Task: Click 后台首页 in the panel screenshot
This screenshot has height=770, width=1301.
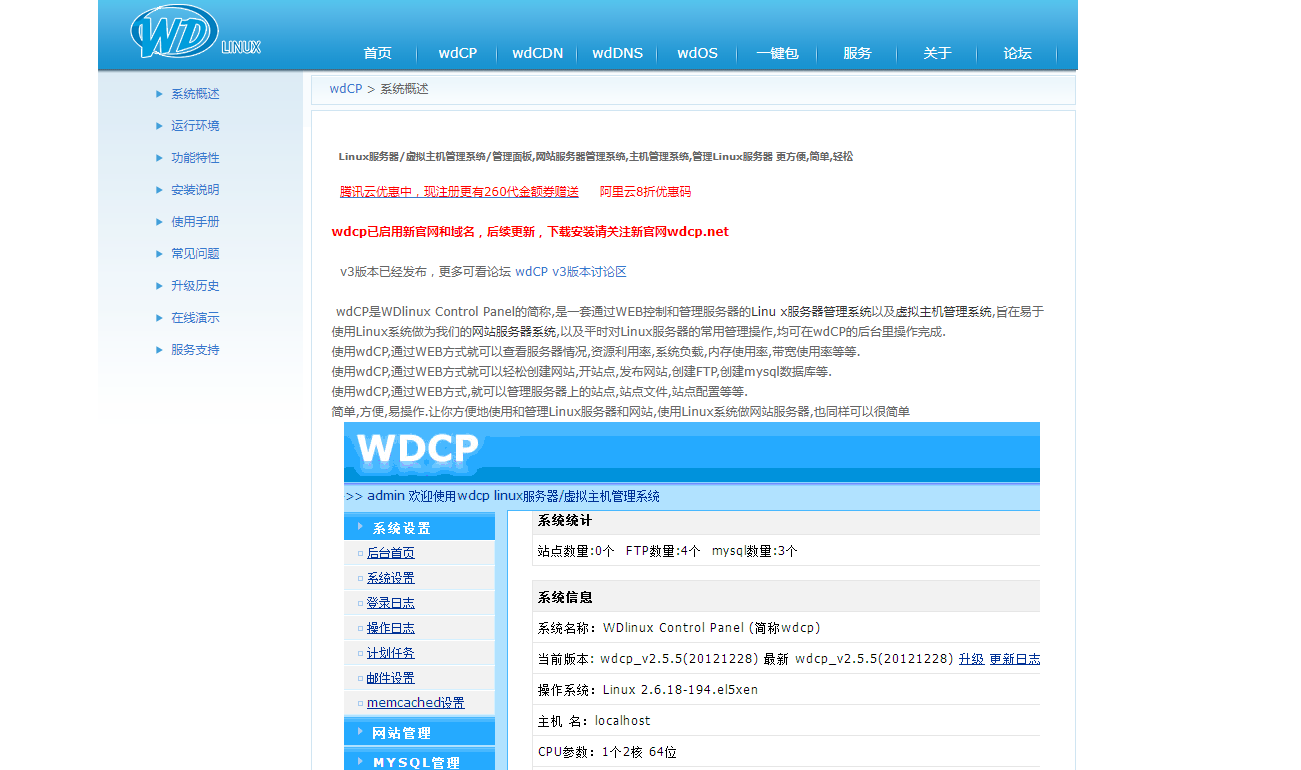Action: [x=390, y=553]
